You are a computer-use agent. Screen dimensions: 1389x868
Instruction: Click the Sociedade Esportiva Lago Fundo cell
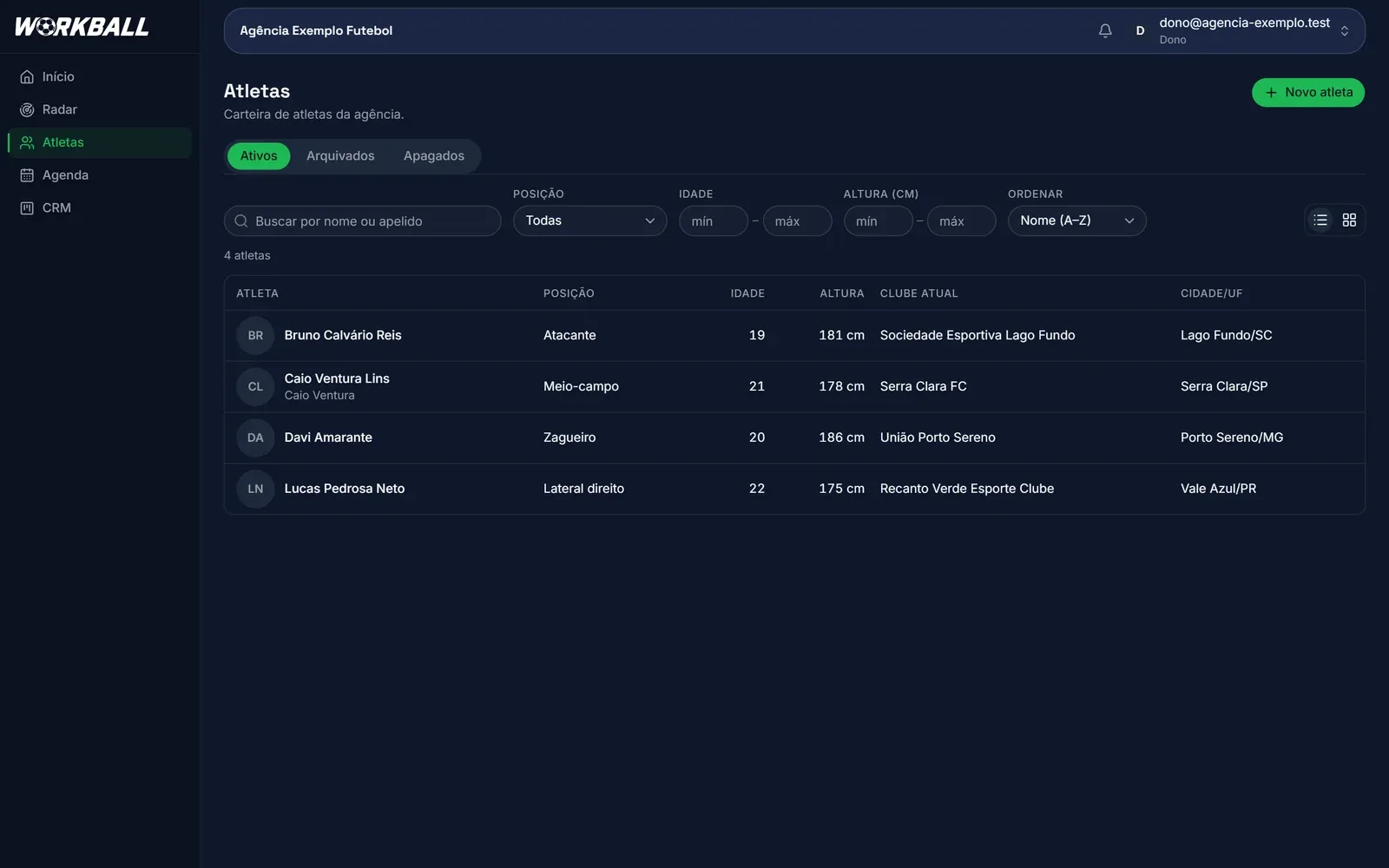pyautogui.click(x=978, y=336)
